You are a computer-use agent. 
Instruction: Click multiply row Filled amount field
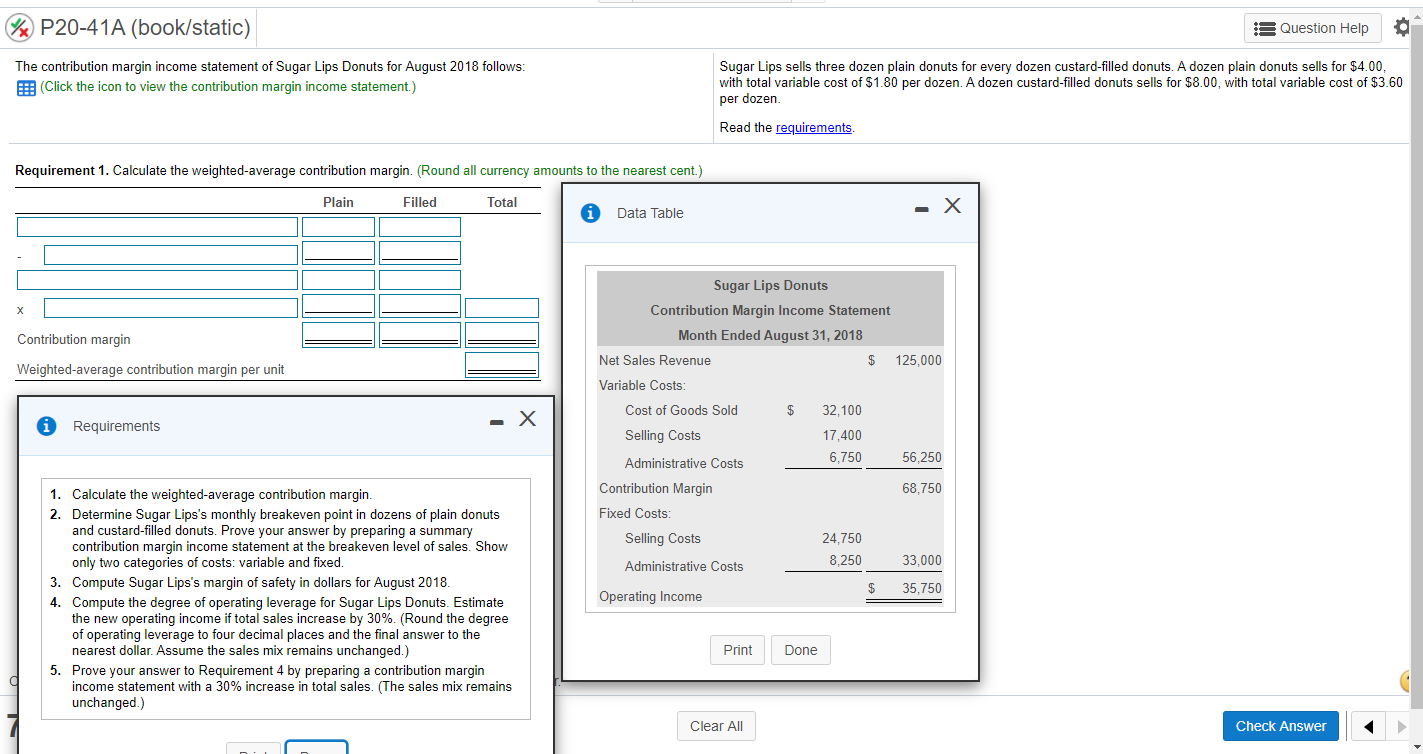420,306
